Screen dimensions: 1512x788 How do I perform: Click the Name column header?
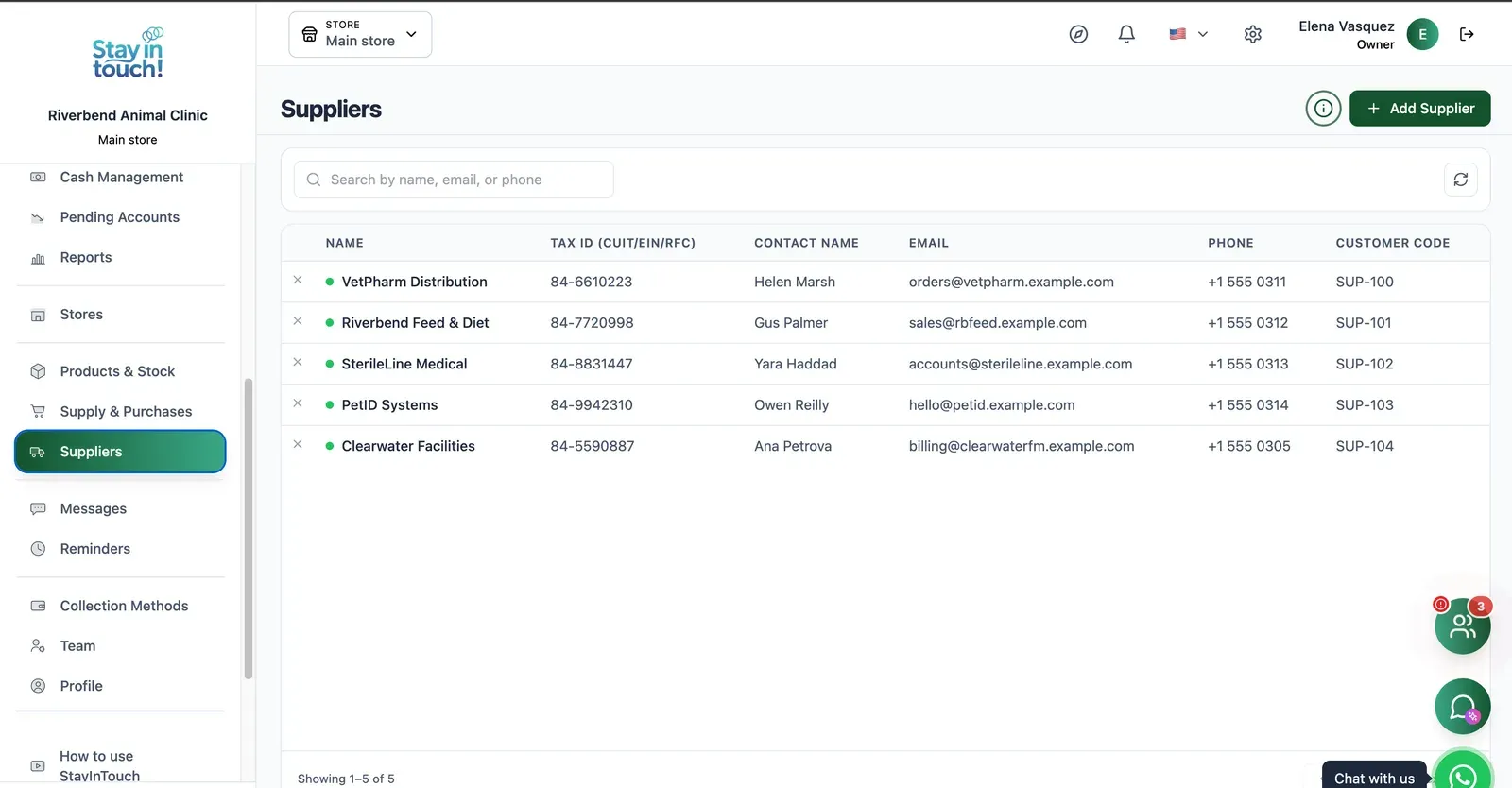point(345,243)
